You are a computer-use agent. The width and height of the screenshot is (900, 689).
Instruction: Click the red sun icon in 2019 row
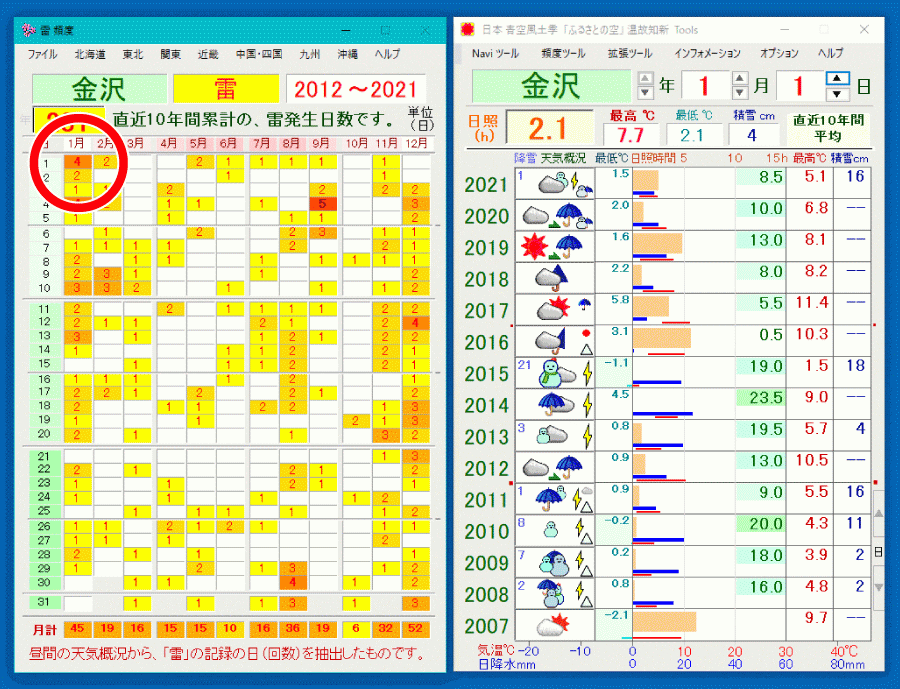[533, 245]
